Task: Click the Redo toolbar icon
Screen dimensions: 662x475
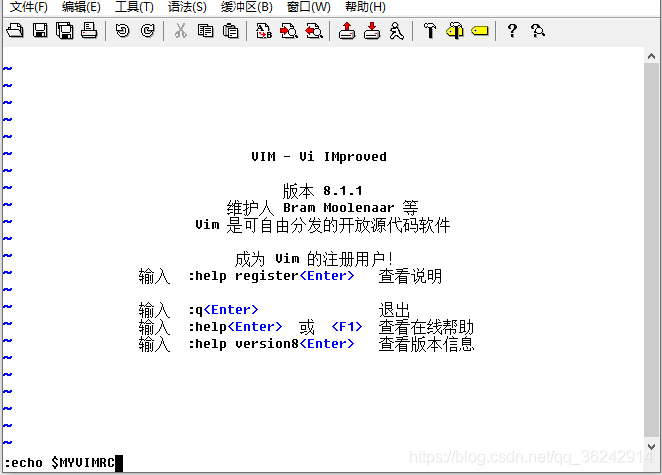Action: pyautogui.click(x=147, y=31)
